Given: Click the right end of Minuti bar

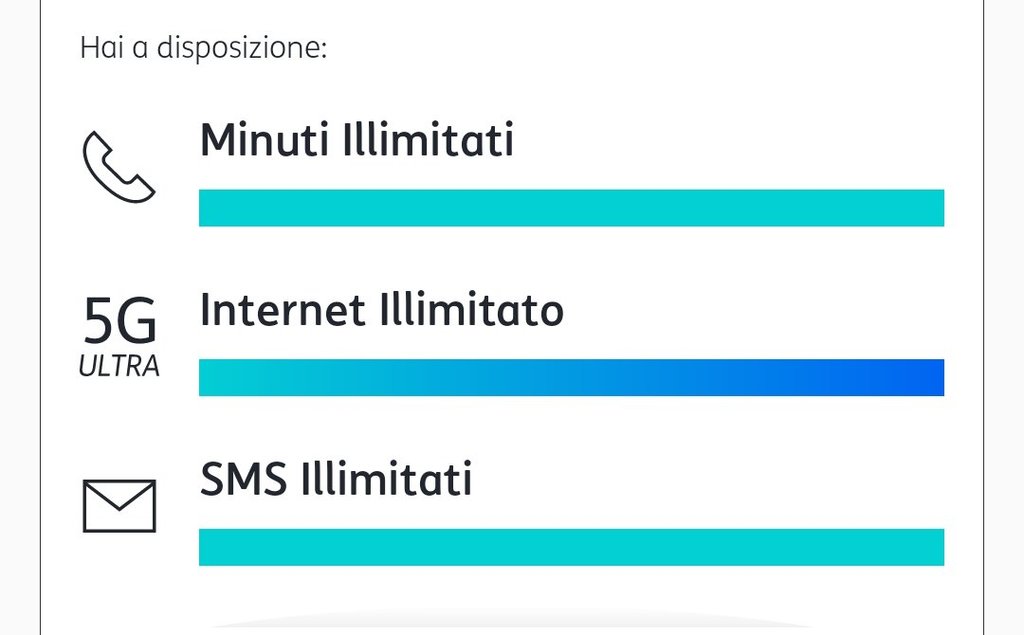Looking at the screenshot, I should coord(928,208).
